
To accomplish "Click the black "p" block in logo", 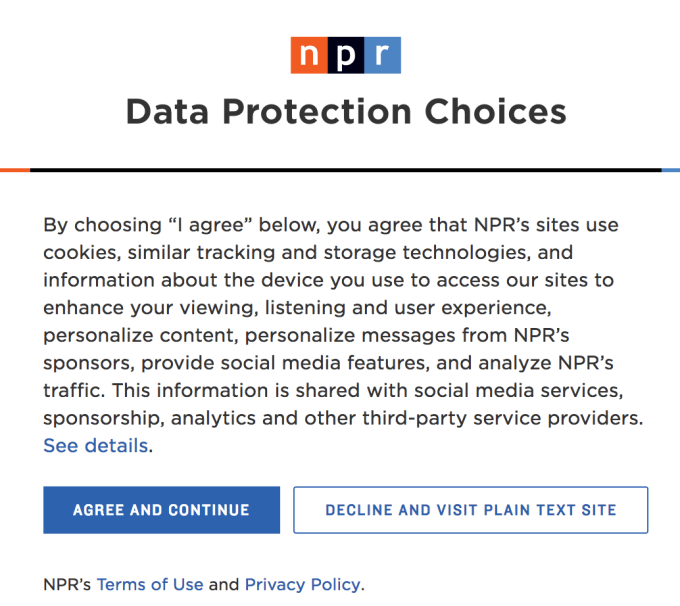I will coord(346,55).
